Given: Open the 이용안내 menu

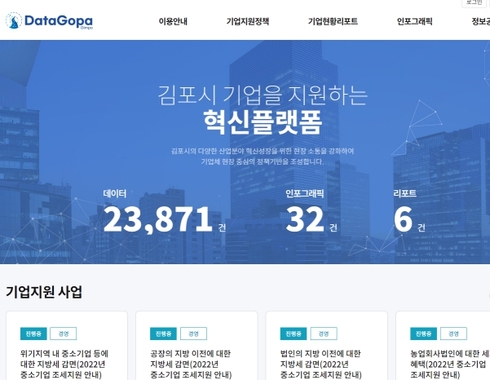Looking at the screenshot, I should coord(173,22).
